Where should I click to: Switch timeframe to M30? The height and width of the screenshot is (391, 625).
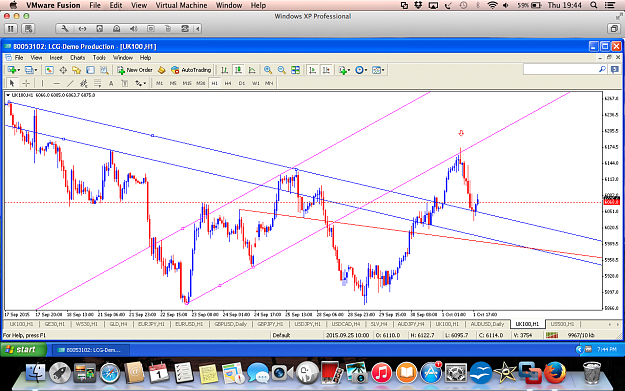pyautogui.click(x=200, y=83)
